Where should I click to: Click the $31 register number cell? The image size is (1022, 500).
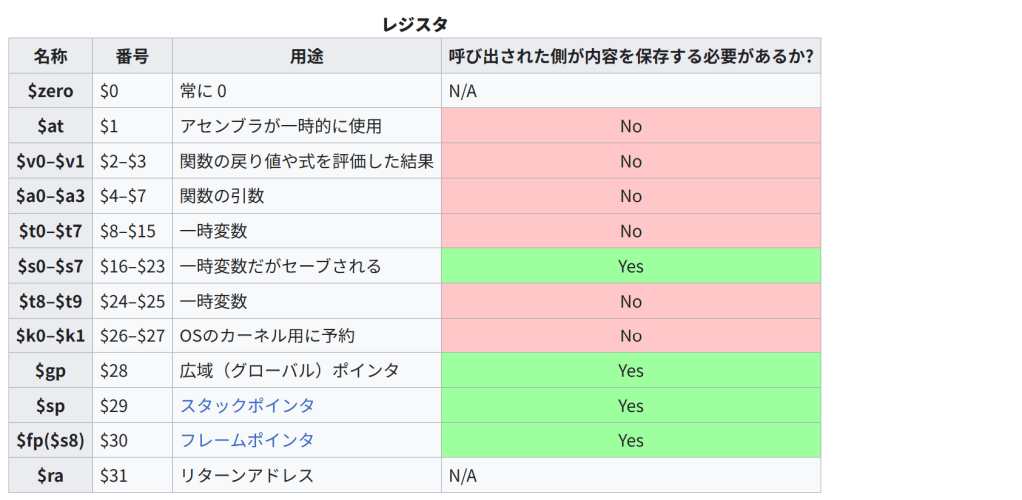point(132,475)
